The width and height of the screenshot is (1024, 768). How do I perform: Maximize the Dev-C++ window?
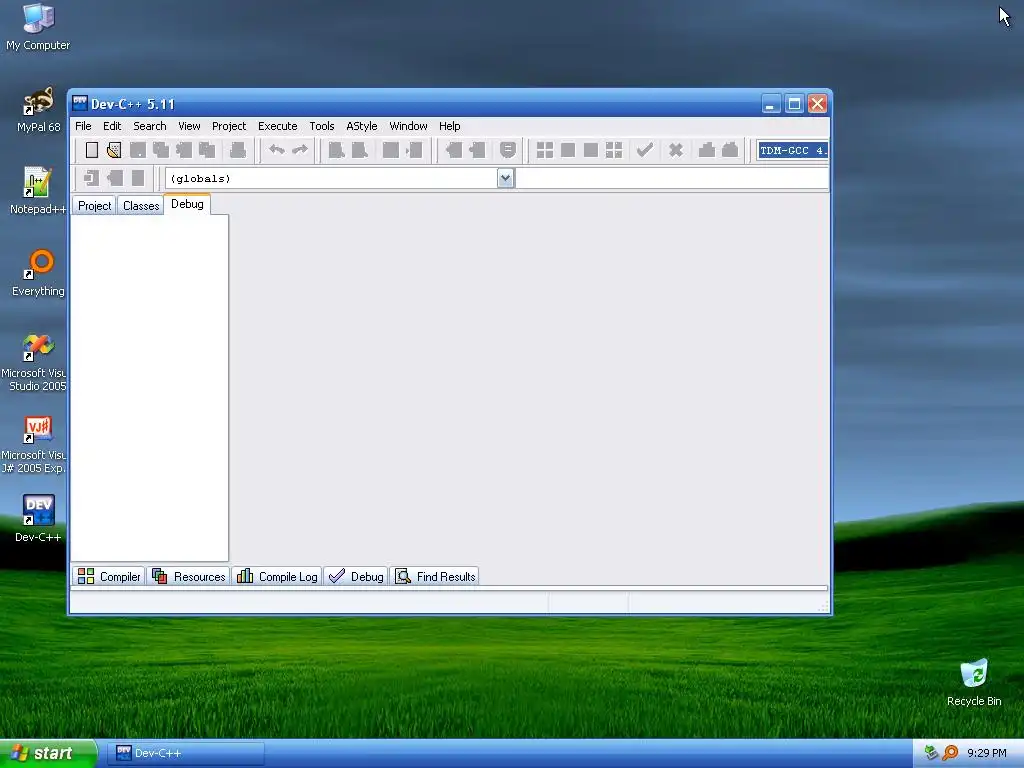click(x=794, y=104)
